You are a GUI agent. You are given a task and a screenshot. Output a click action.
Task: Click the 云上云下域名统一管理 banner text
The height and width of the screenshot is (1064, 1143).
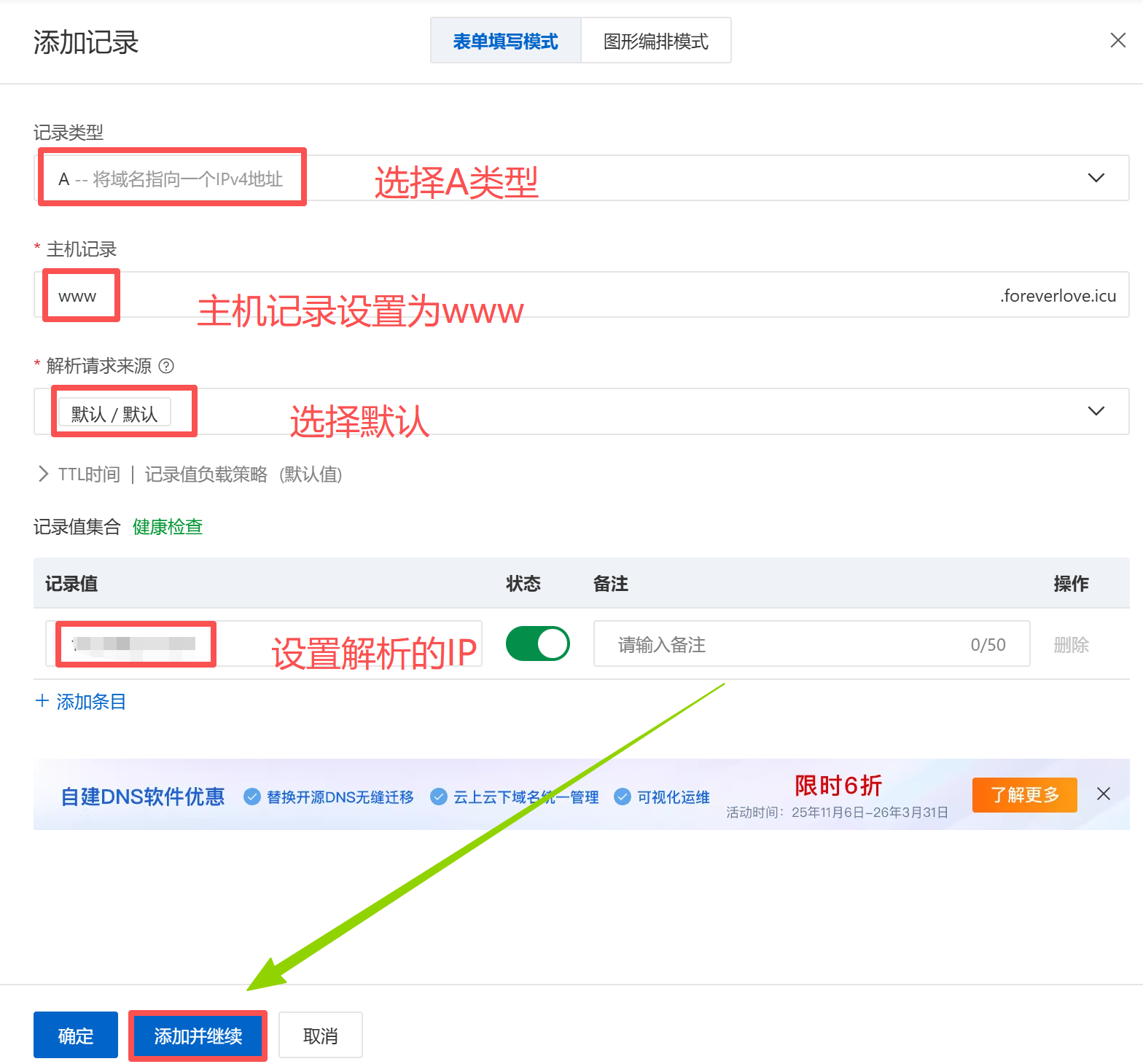[526, 797]
